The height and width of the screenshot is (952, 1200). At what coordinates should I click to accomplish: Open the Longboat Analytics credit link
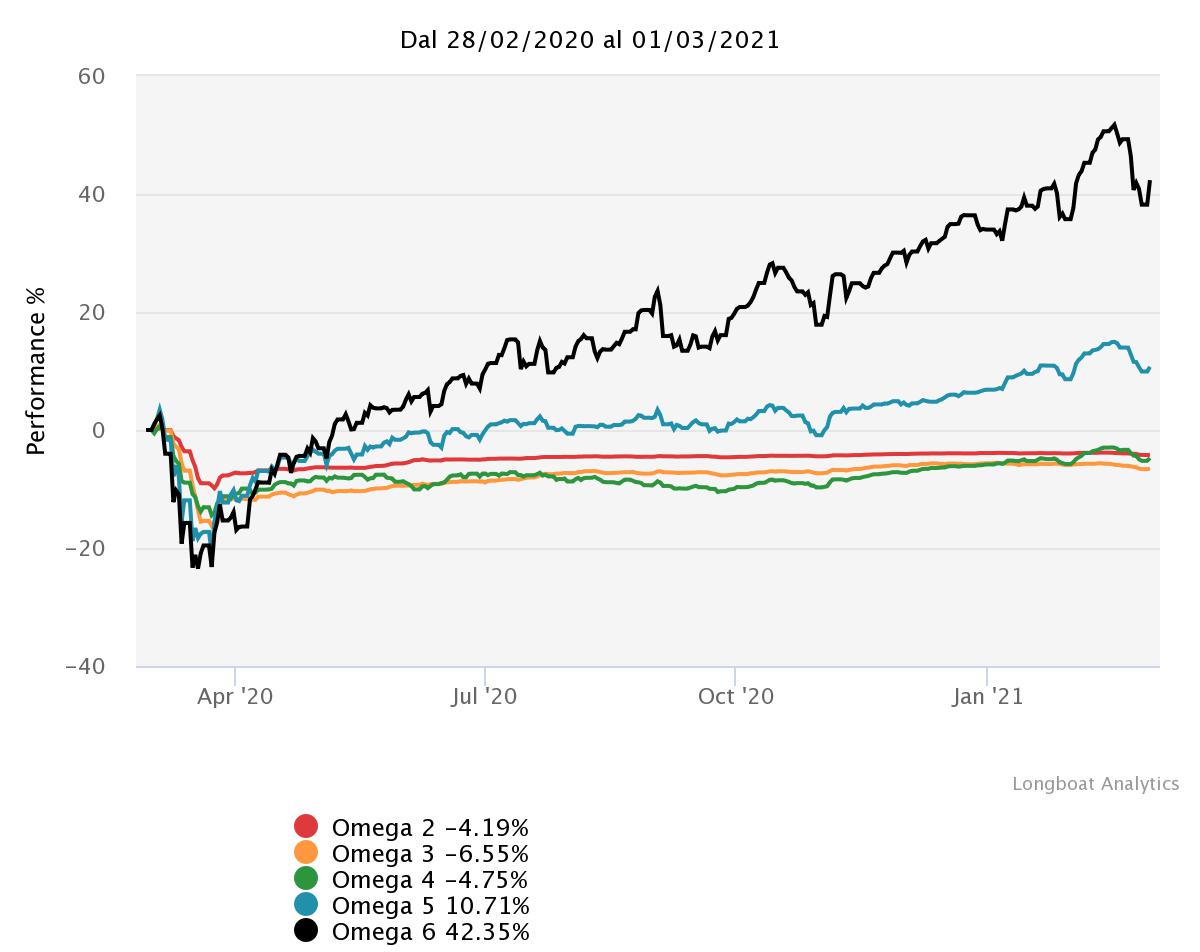1095,784
